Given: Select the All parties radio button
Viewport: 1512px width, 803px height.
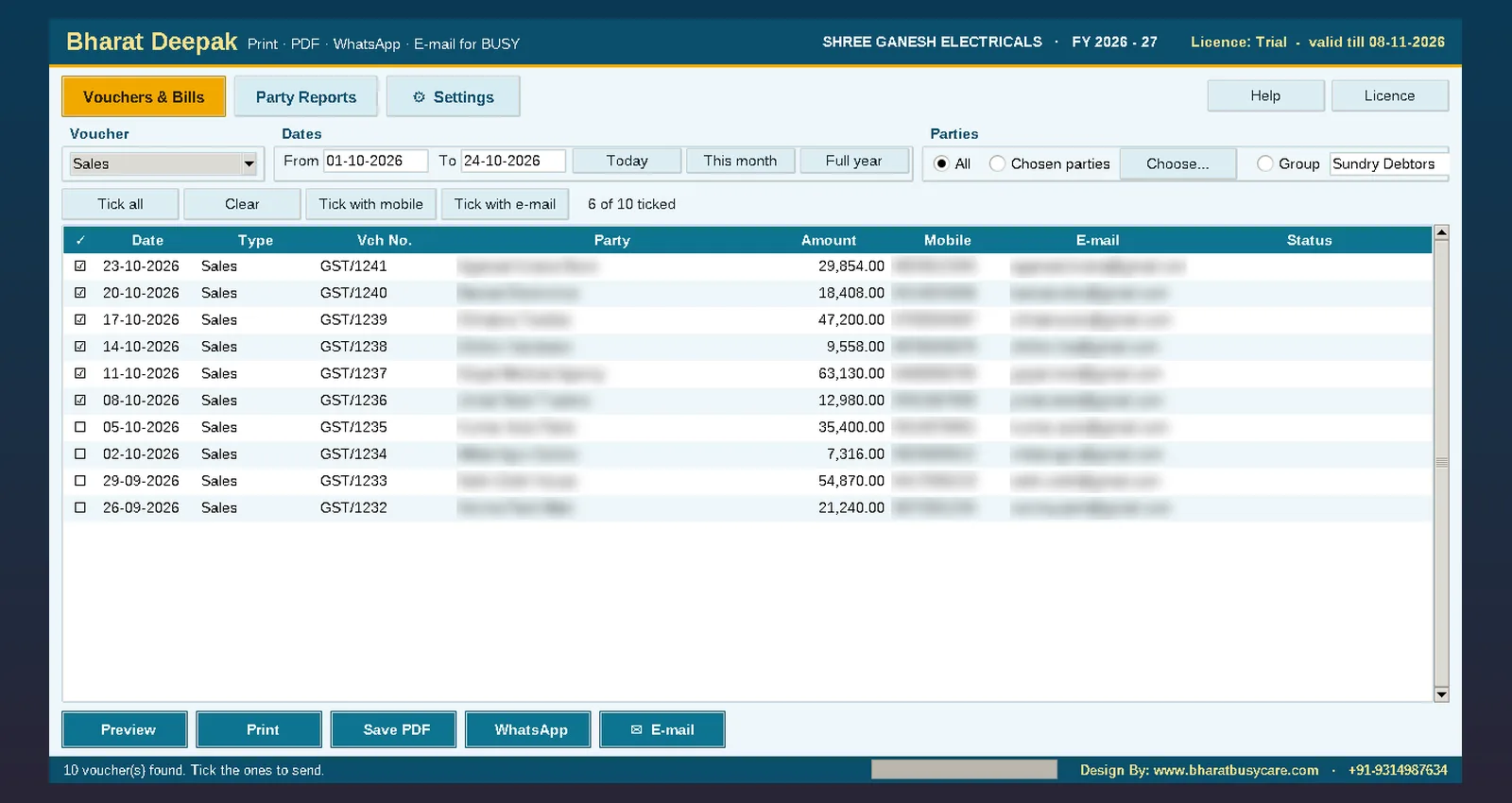Looking at the screenshot, I should coord(941,163).
